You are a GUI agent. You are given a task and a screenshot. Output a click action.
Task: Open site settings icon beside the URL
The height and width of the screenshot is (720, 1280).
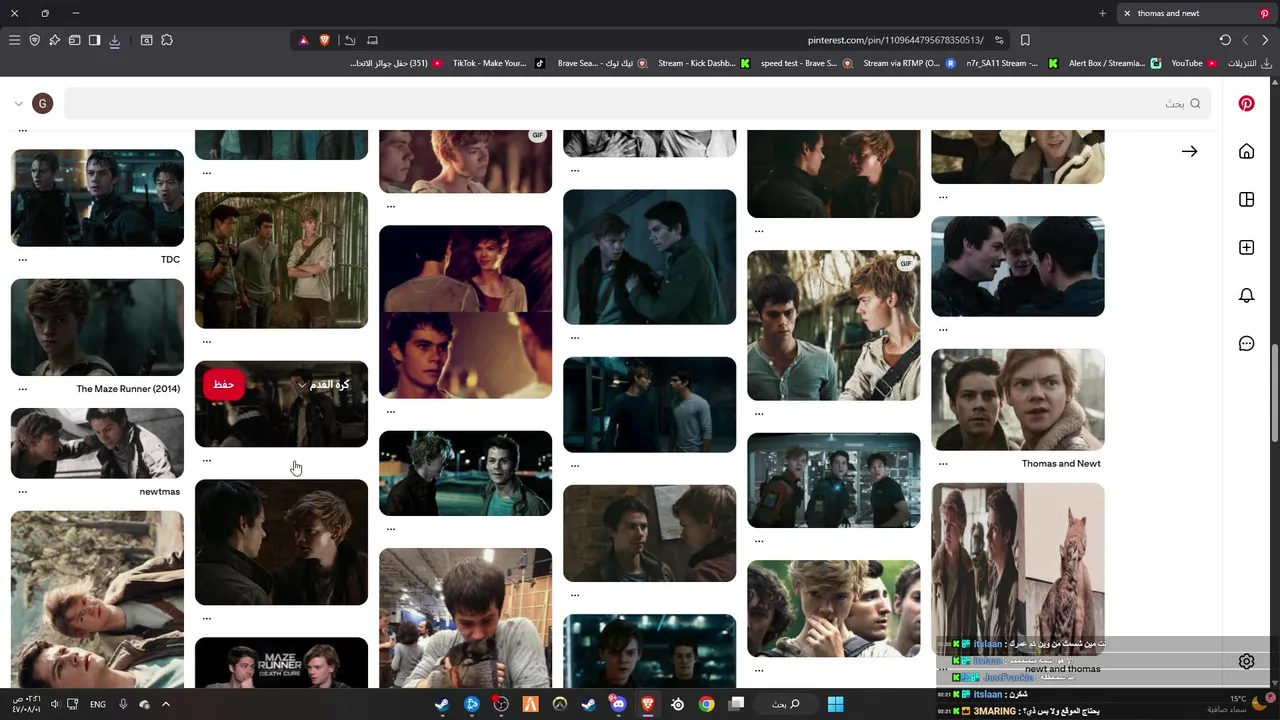pos(999,40)
